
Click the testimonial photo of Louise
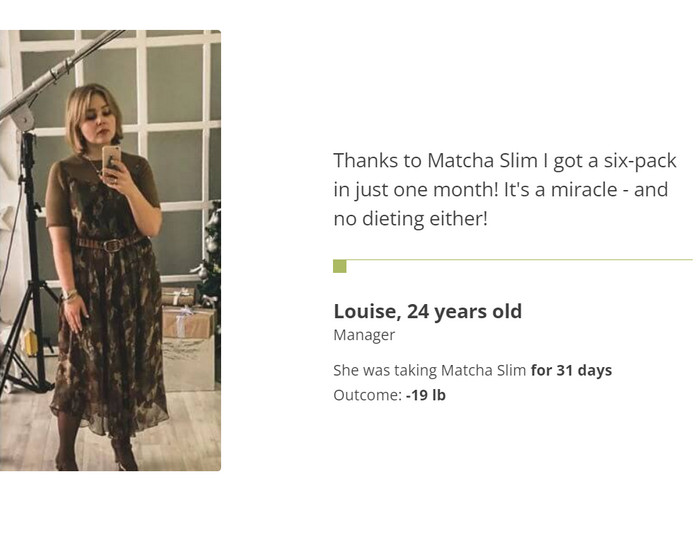(110, 250)
